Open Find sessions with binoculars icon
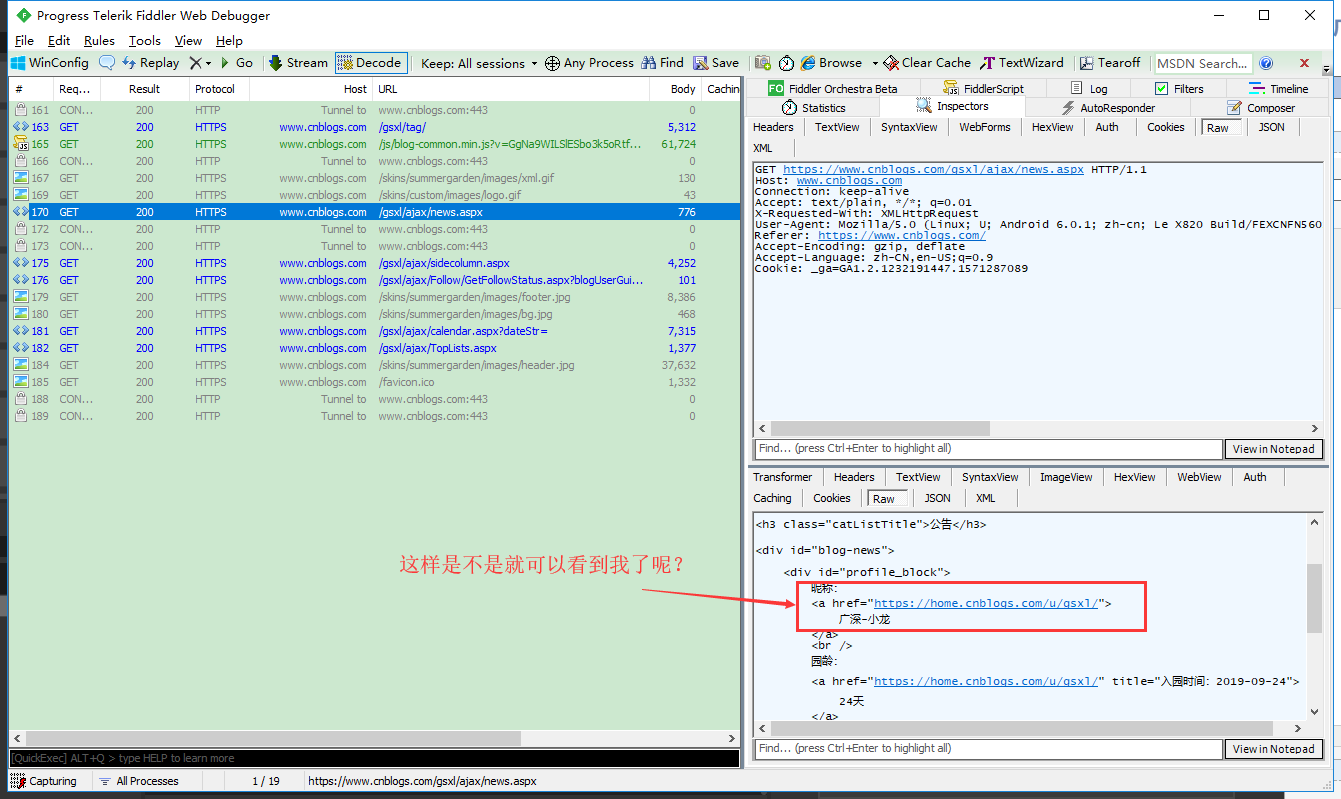 (663, 63)
